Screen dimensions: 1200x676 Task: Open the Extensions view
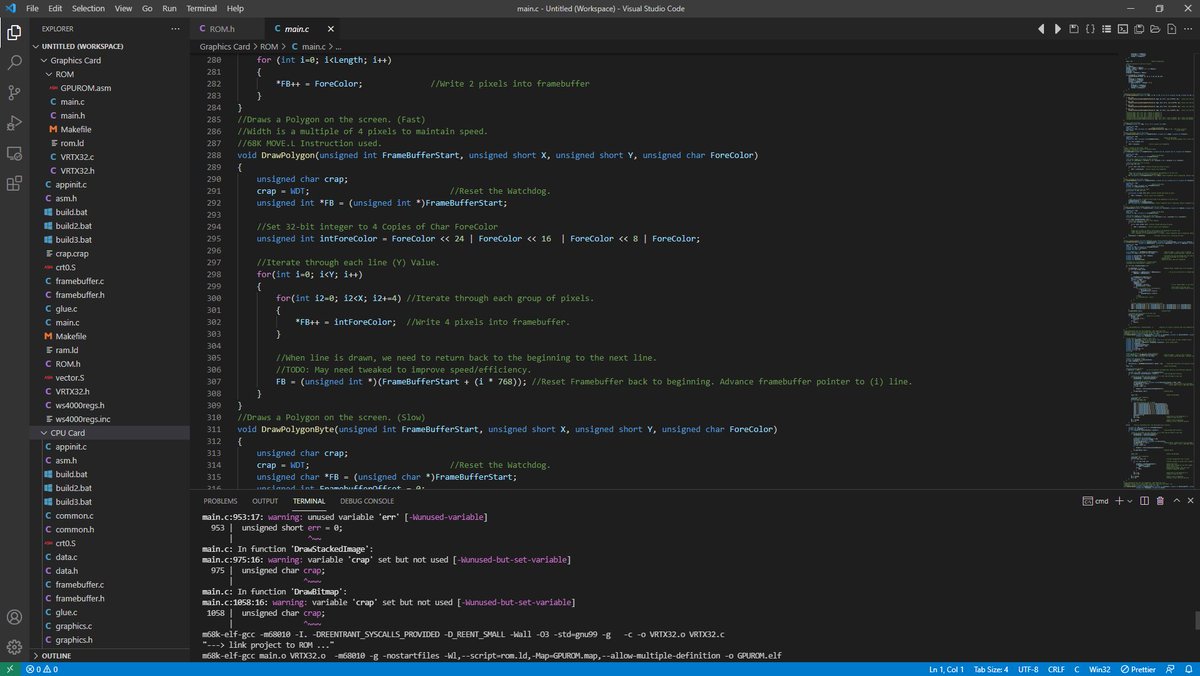(14, 184)
